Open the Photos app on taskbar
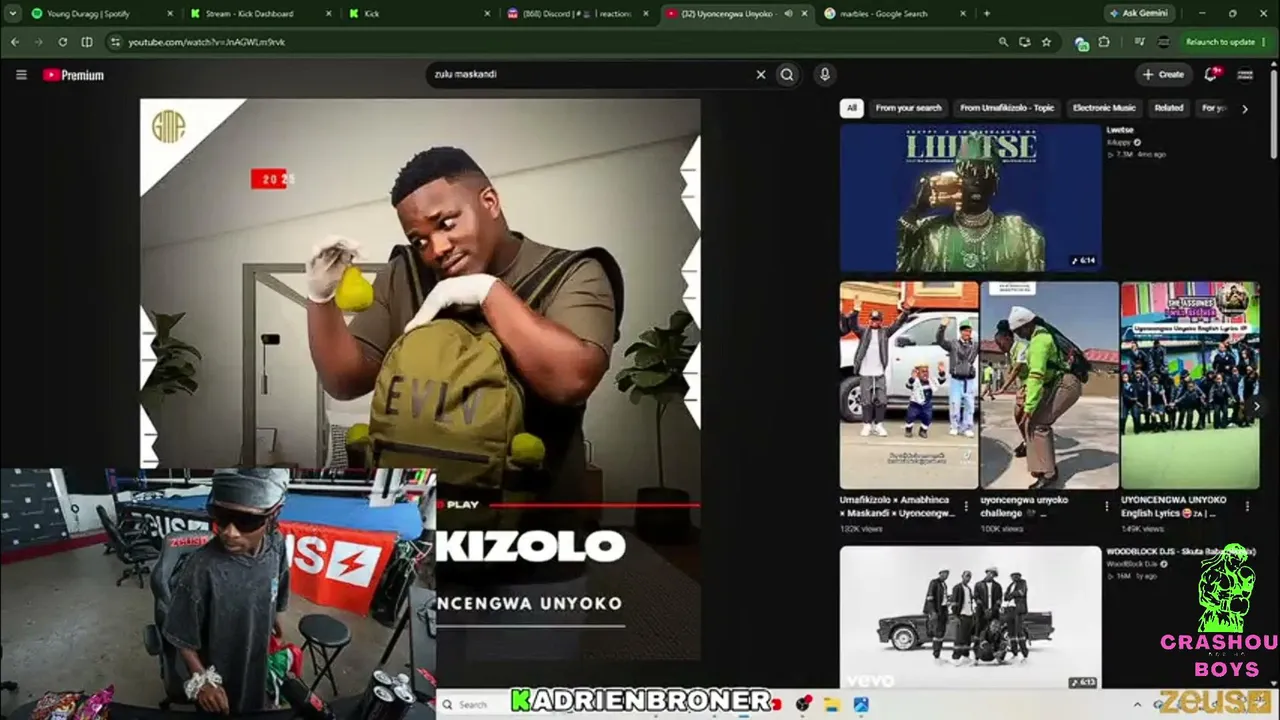 (860, 704)
